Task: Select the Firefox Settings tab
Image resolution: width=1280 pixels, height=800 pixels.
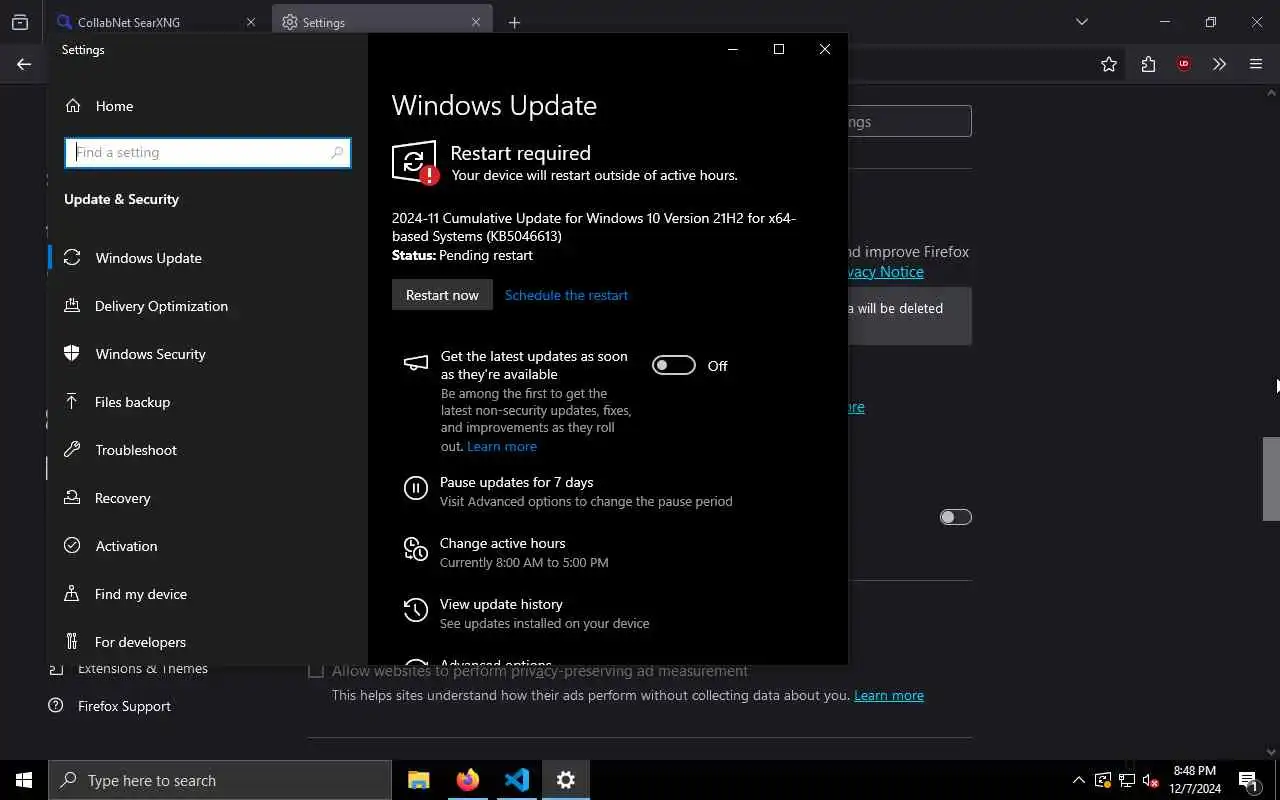Action: [382, 22]
